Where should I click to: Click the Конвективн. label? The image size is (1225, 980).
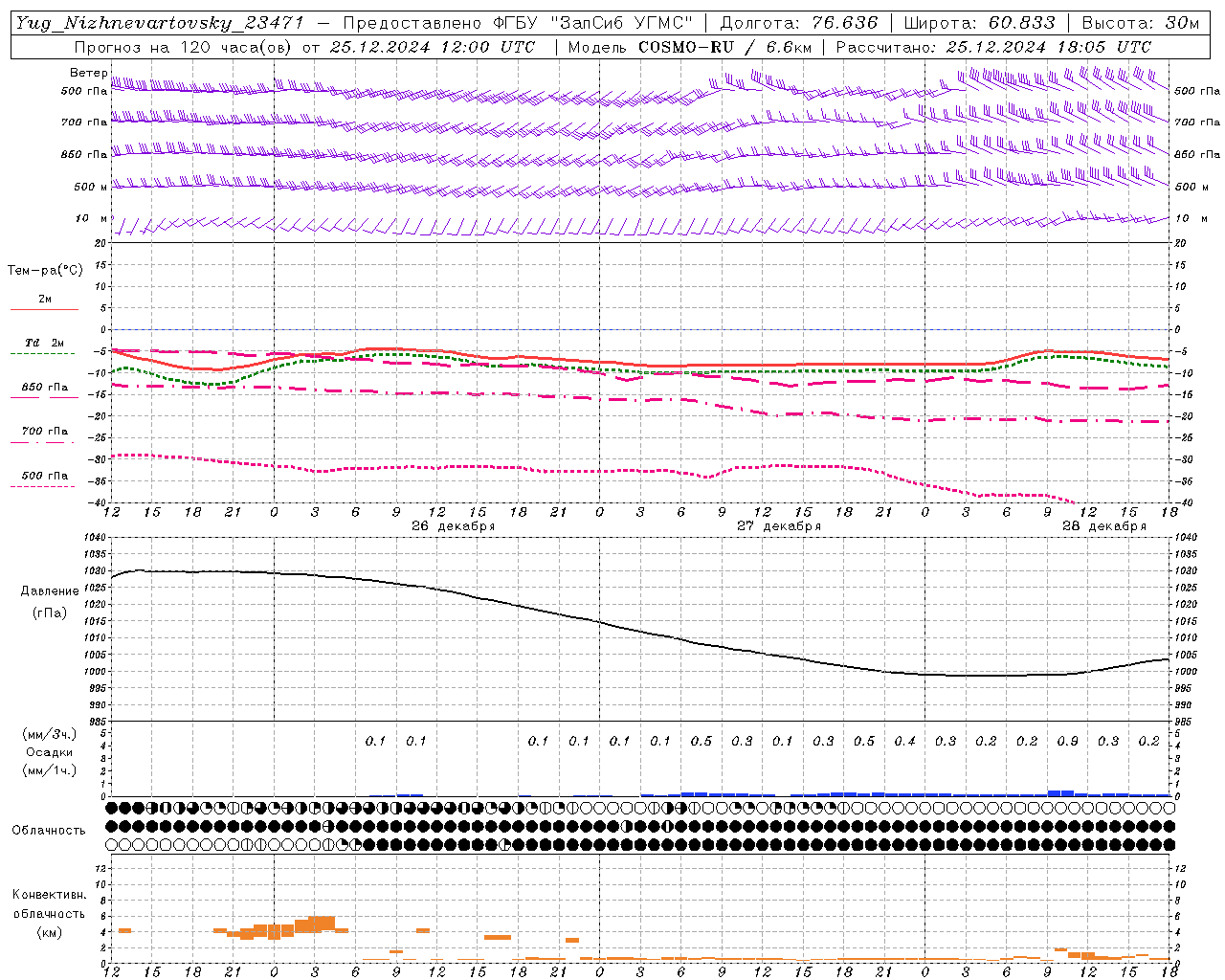(49, 895)
